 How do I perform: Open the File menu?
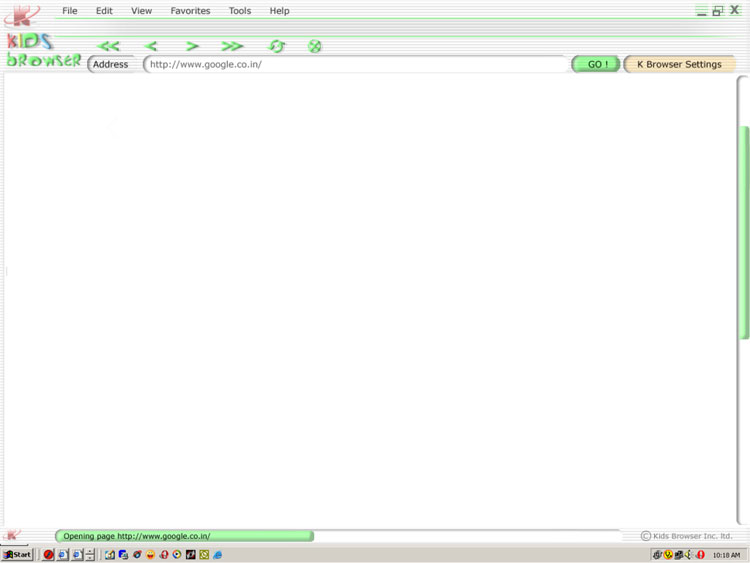click(70, 11)
